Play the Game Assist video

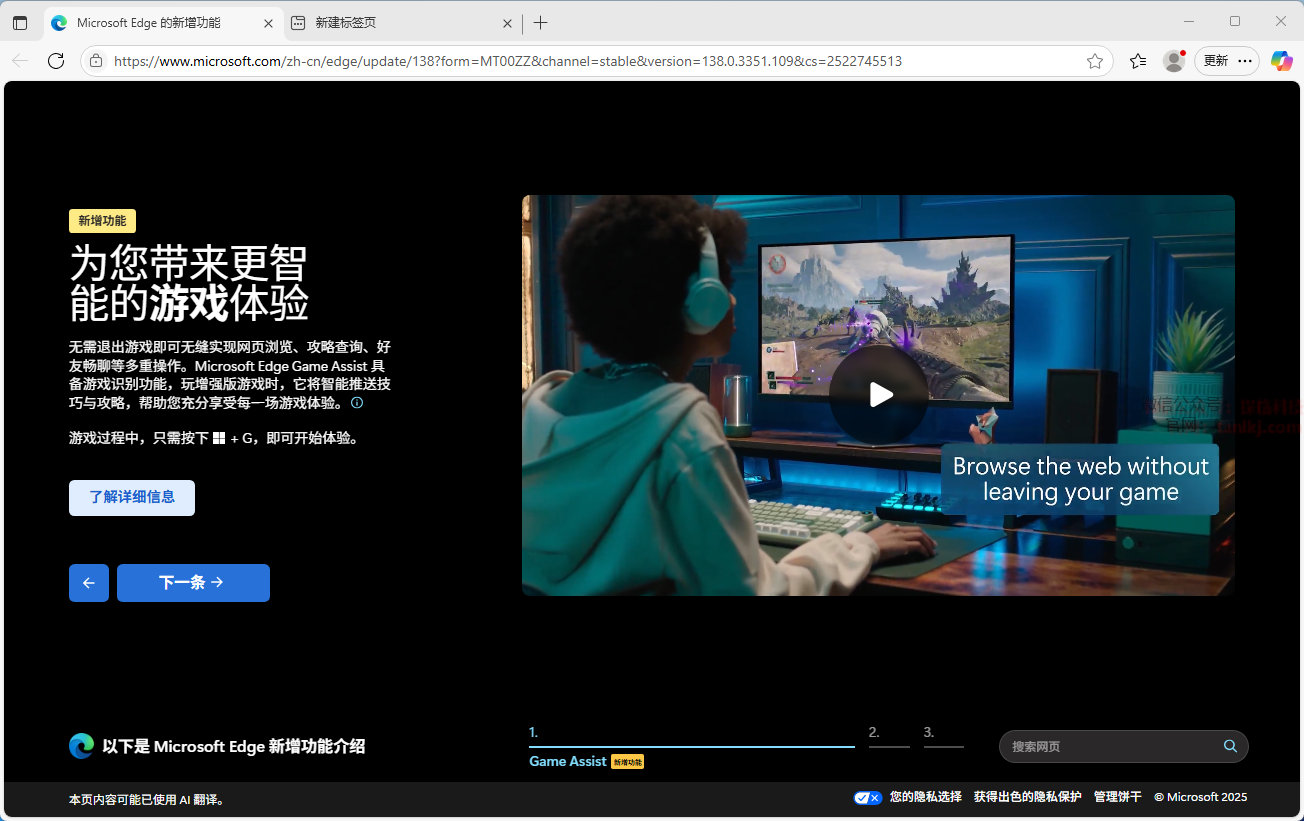(x=879, y=395)
